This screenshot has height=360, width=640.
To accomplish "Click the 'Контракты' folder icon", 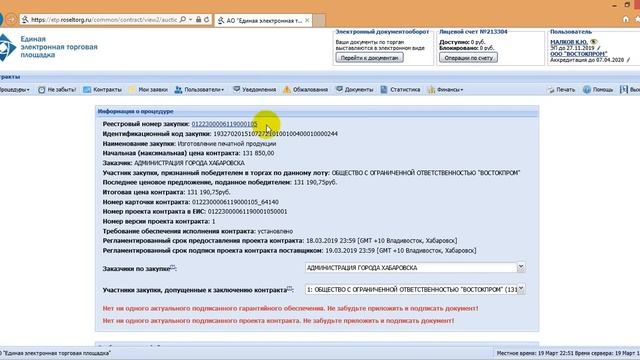I will pyautogui.click(x=87, y=89).
